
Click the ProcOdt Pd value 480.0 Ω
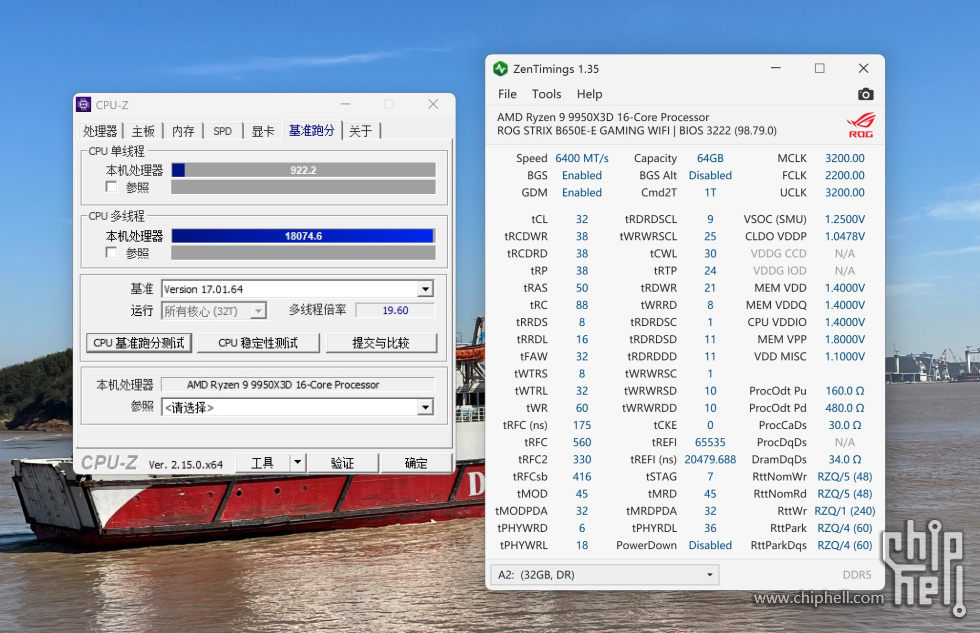click(844, 408)
